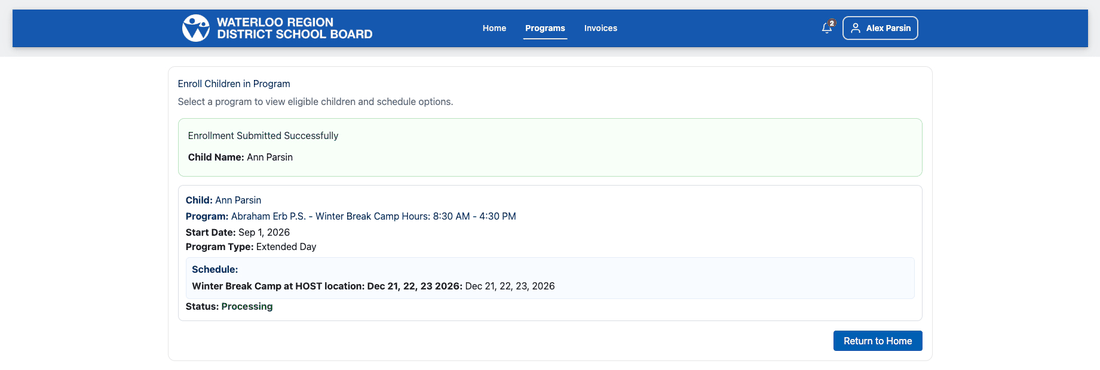
Task: Click the Return to Home button
Action: tap(878, 341)
